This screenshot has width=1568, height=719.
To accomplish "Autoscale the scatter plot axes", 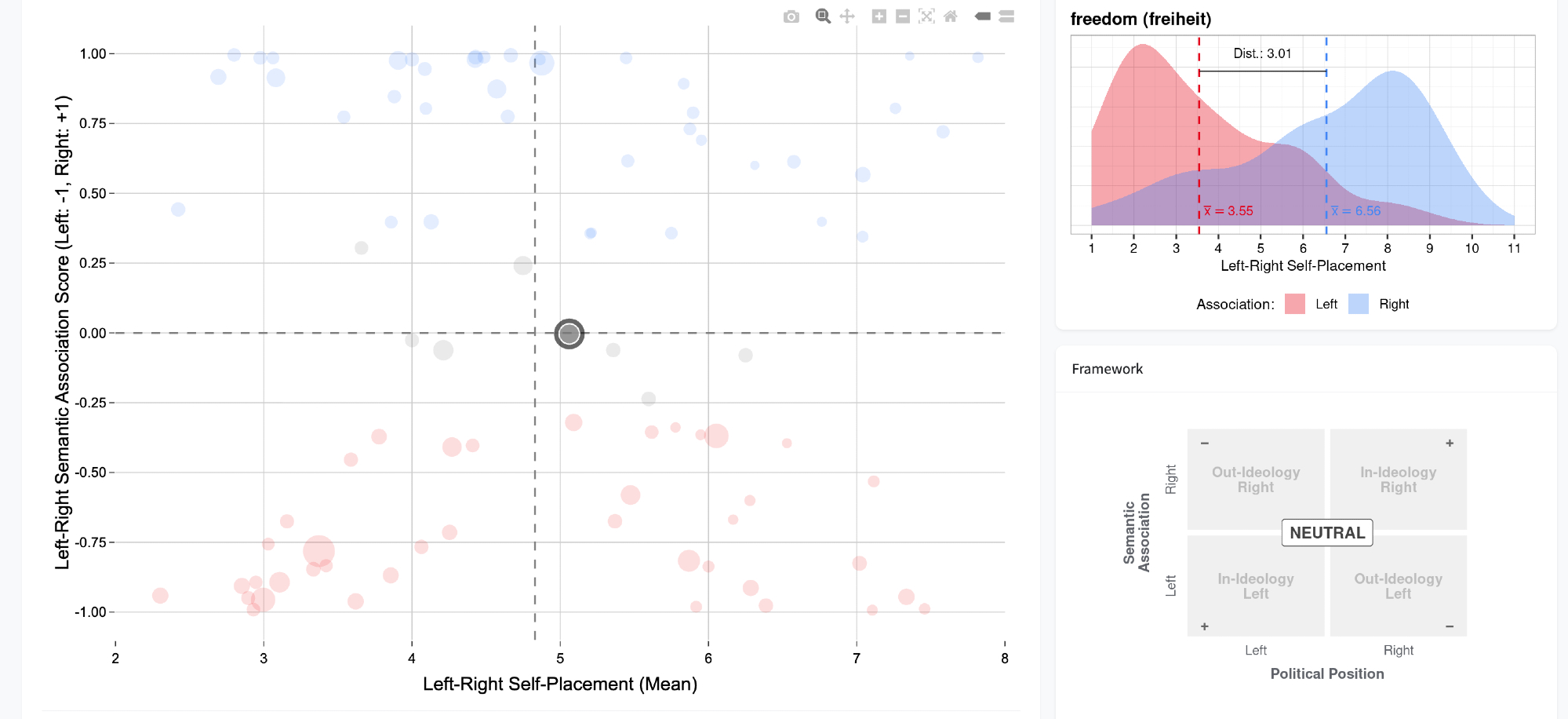I will (x=926, y=16).
